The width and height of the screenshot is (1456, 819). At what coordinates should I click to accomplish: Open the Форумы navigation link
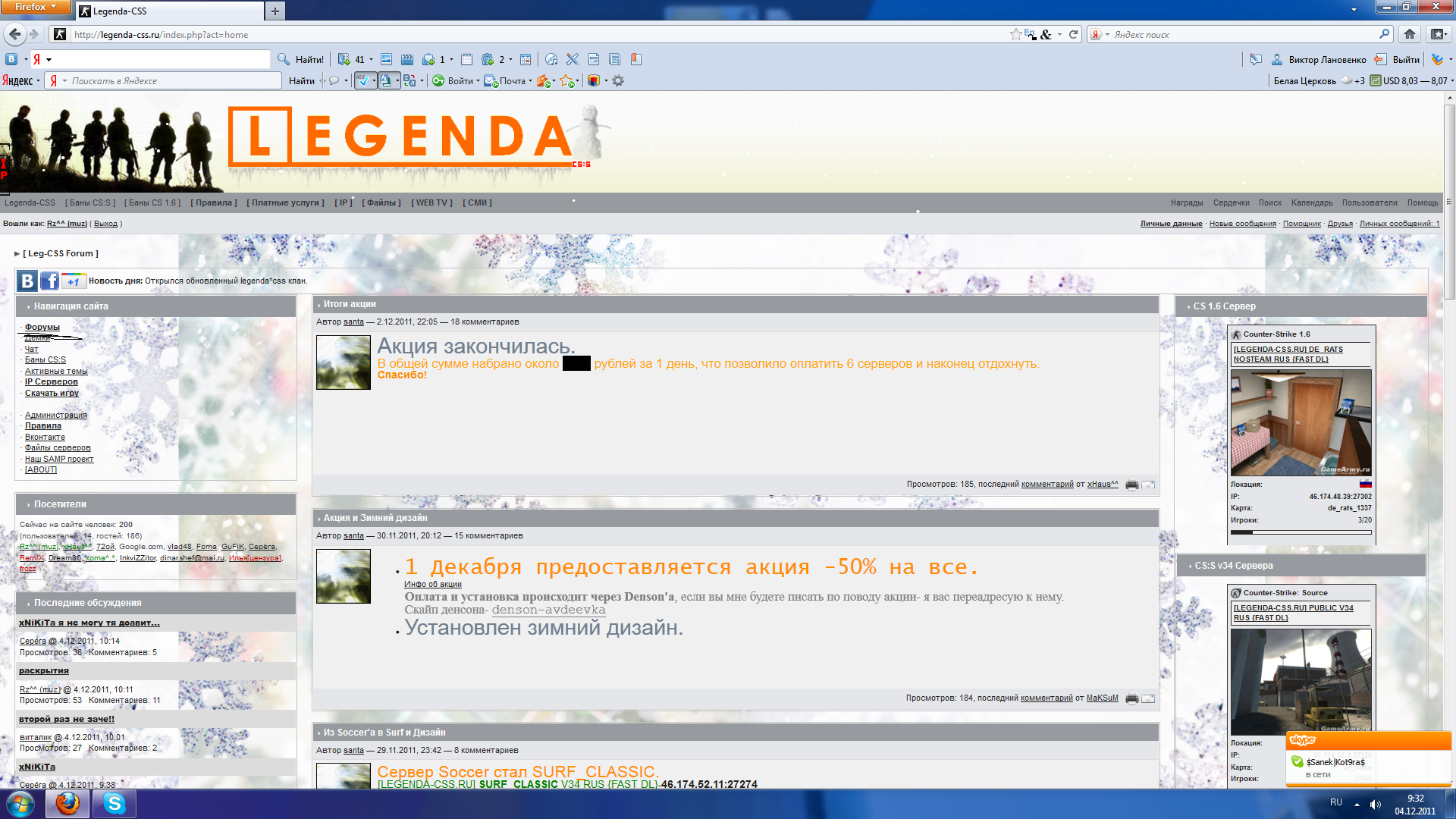42,328
